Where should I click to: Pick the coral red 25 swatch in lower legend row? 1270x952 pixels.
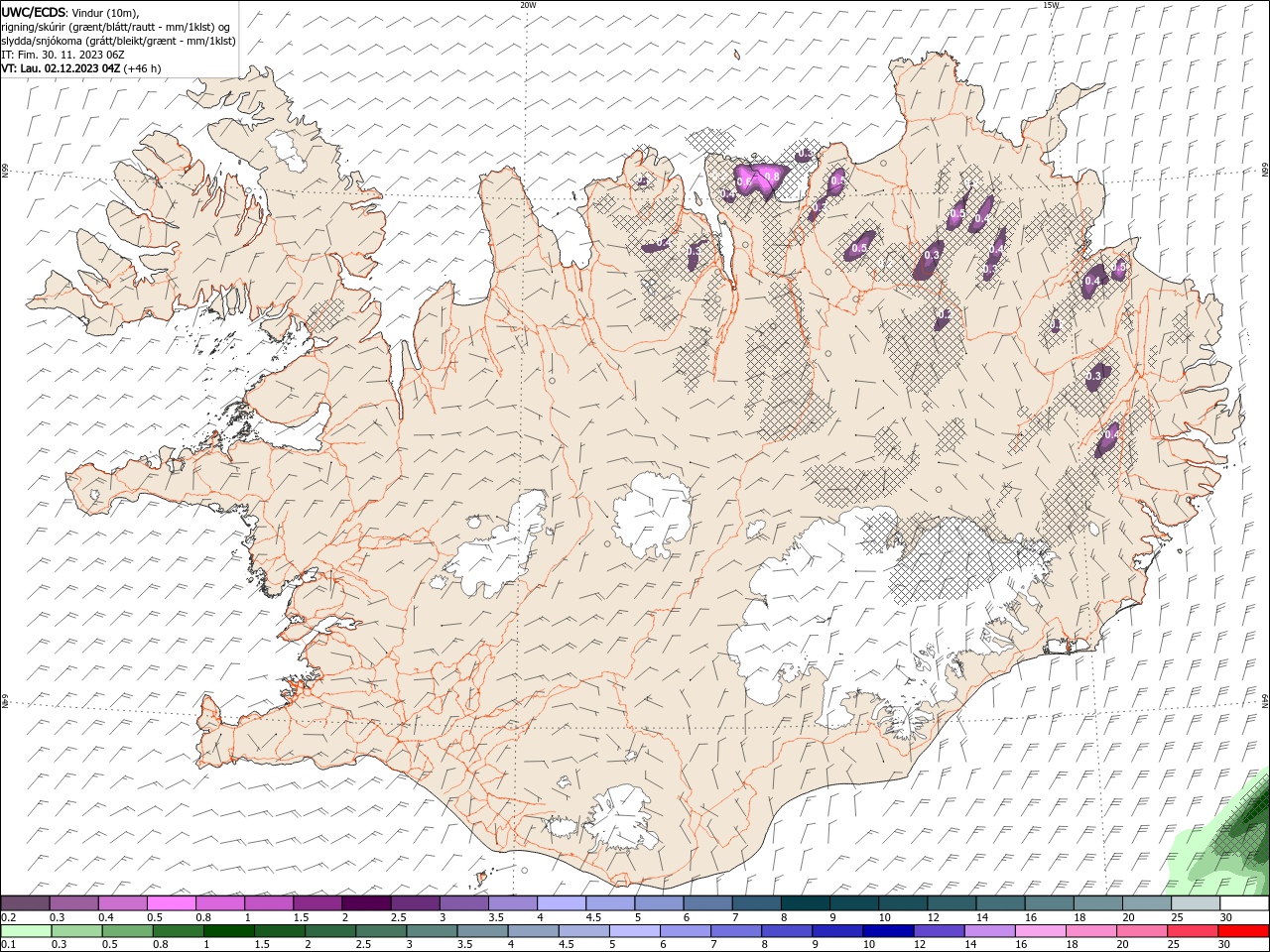point(1191,931)
